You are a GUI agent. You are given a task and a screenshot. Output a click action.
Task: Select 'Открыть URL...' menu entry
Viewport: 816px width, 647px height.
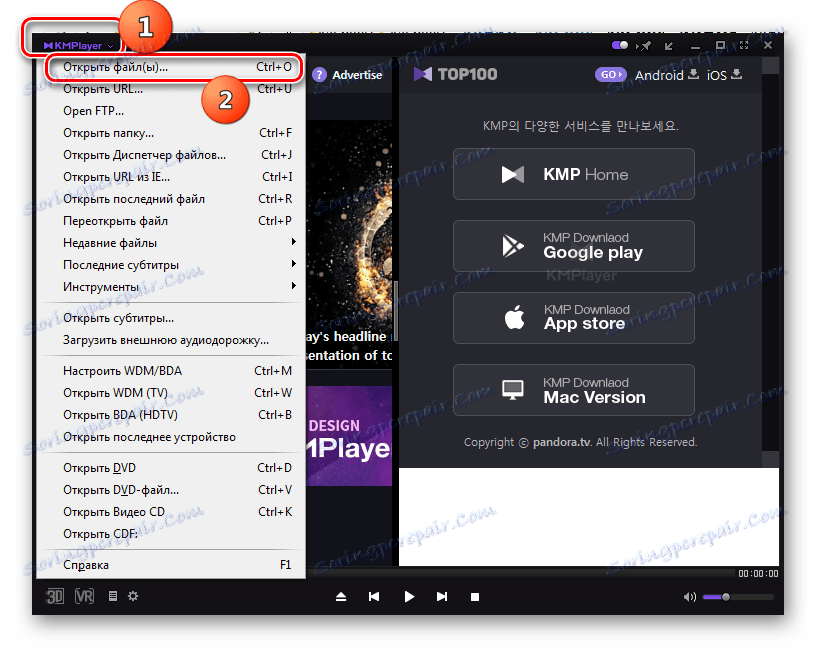(x=171, y=89)
